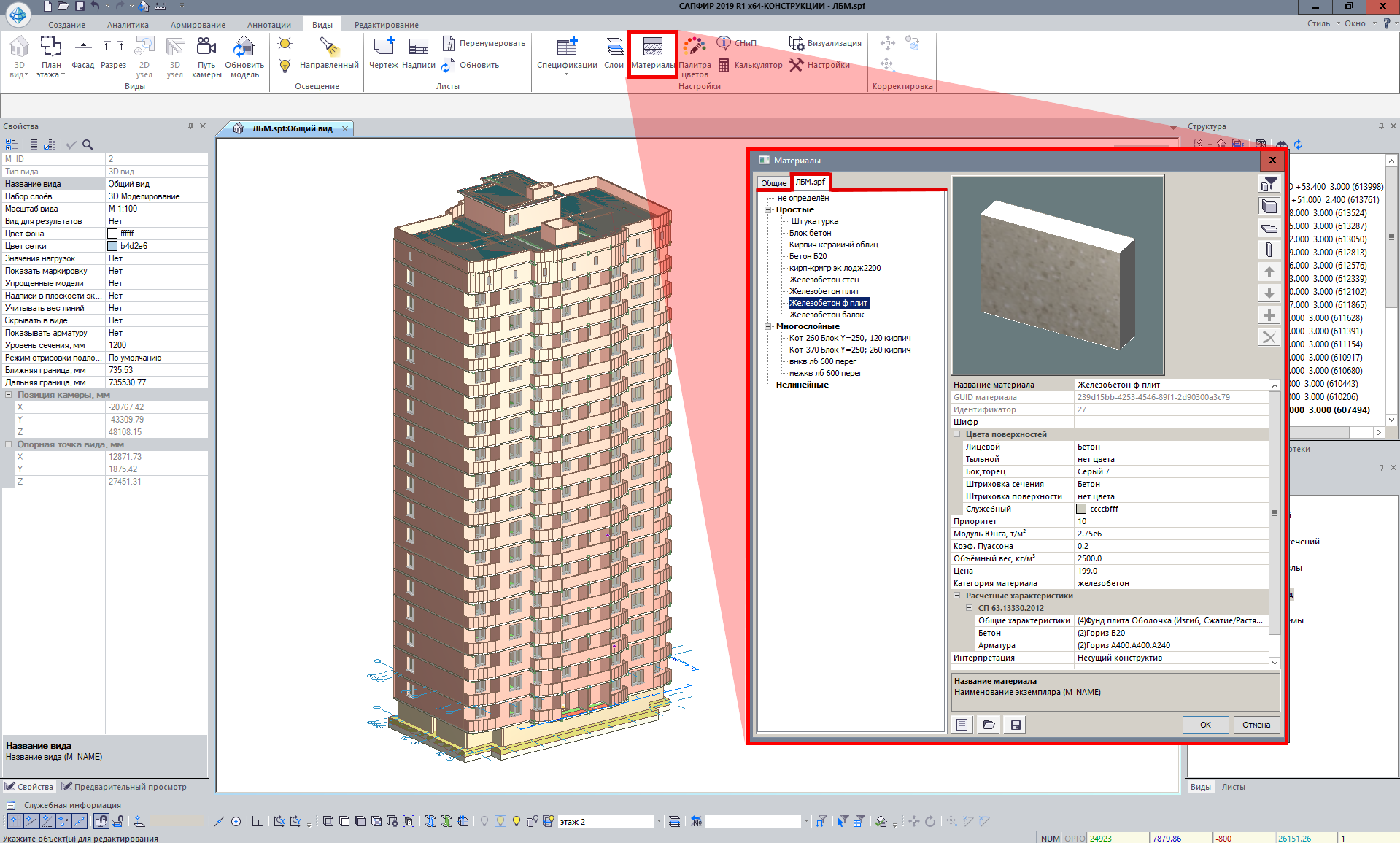The image size is (1400, 843).
Task: Open the этаж 2 floor dropdown
Action: click(x=658, y=822)
